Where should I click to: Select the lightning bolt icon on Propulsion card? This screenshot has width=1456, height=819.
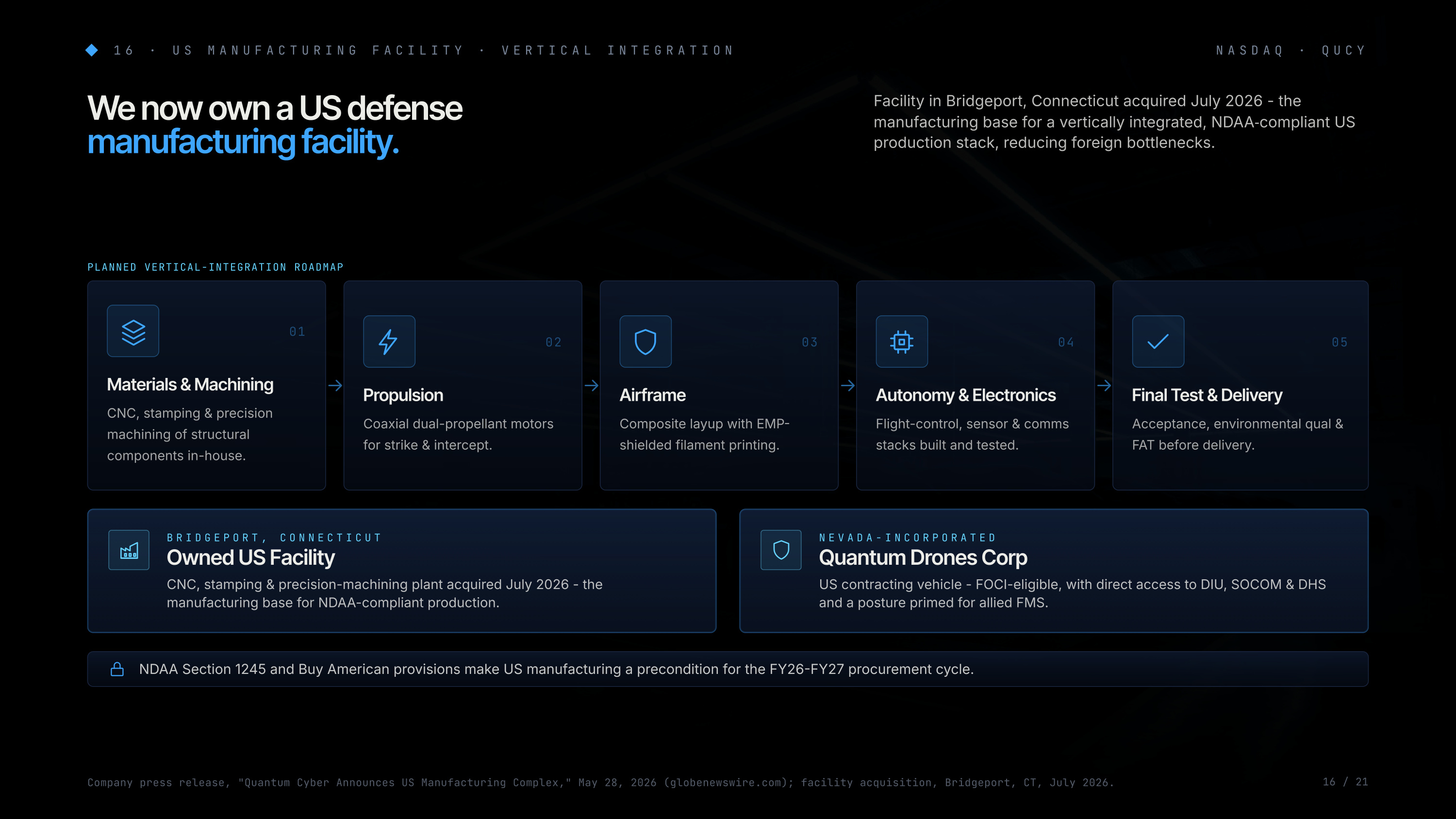pos(389,342)
